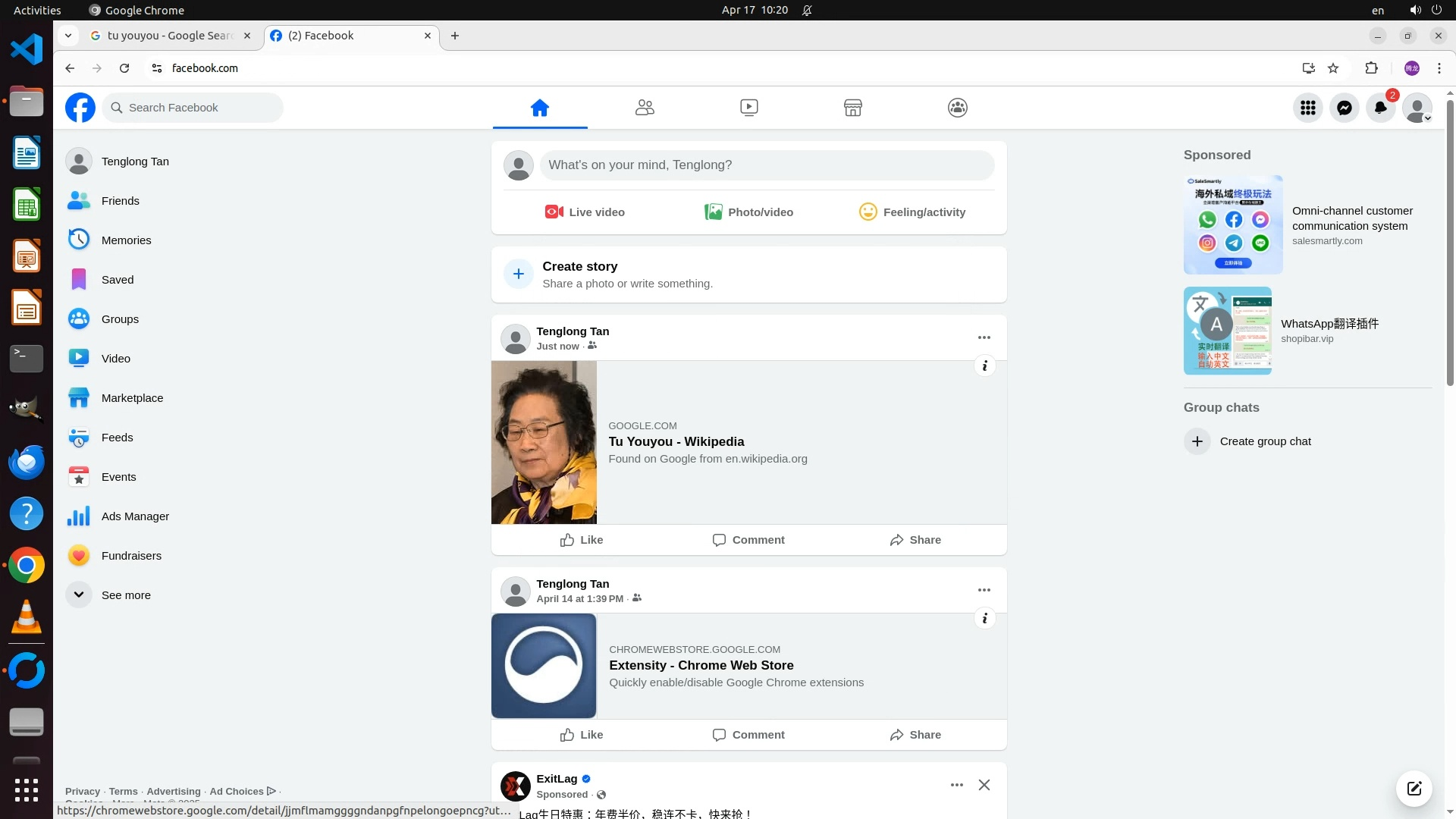Bookmark this page with the star icon
Viewport: 1456px width, 819px height.
[1333, 68]
